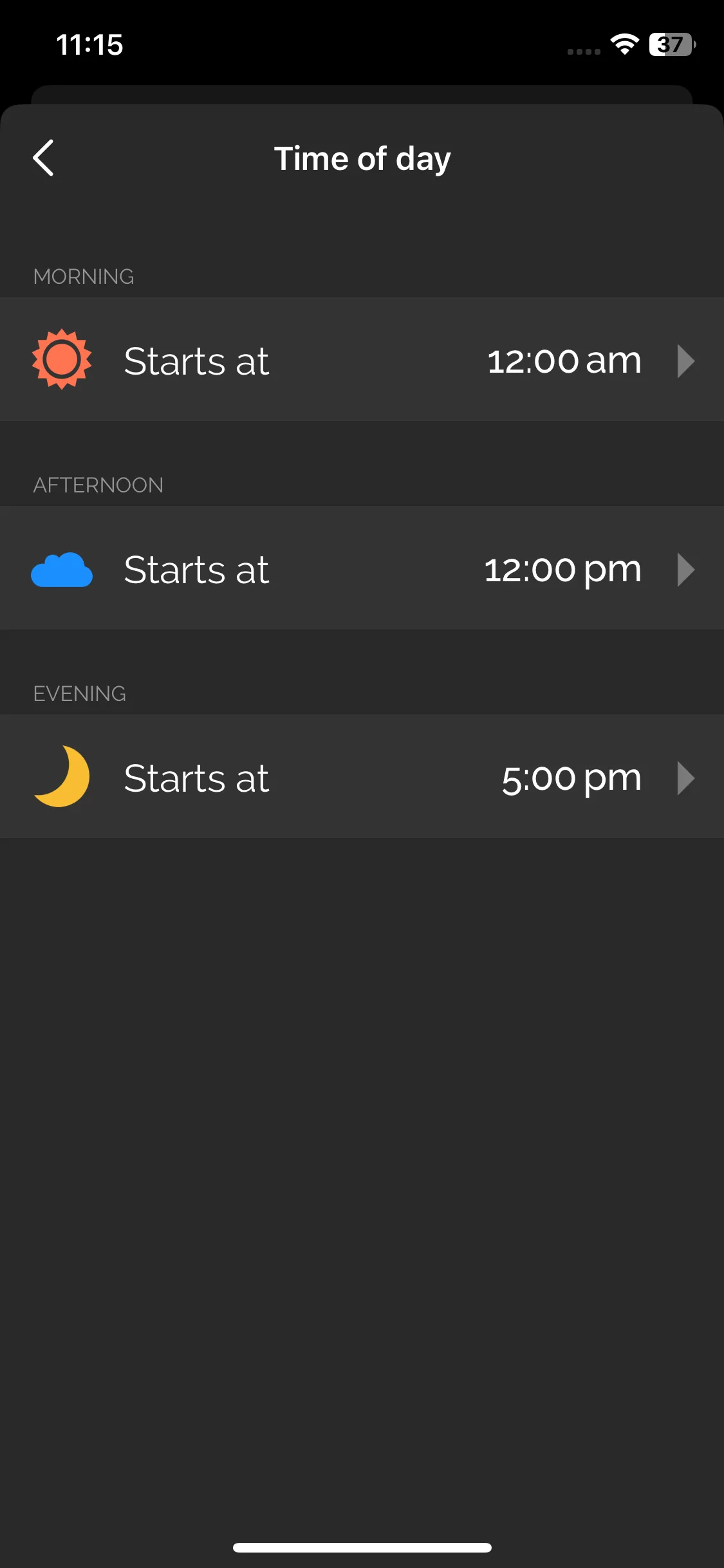Tap the 11:15 status bar clock
Viewport: 724px width, 1568px height.
[89, 45]
